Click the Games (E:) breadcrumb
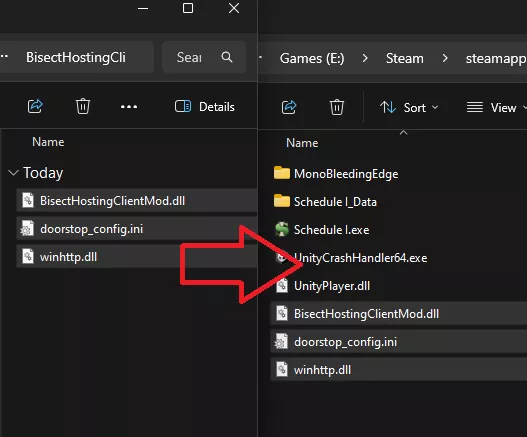 tap(312, 59)
